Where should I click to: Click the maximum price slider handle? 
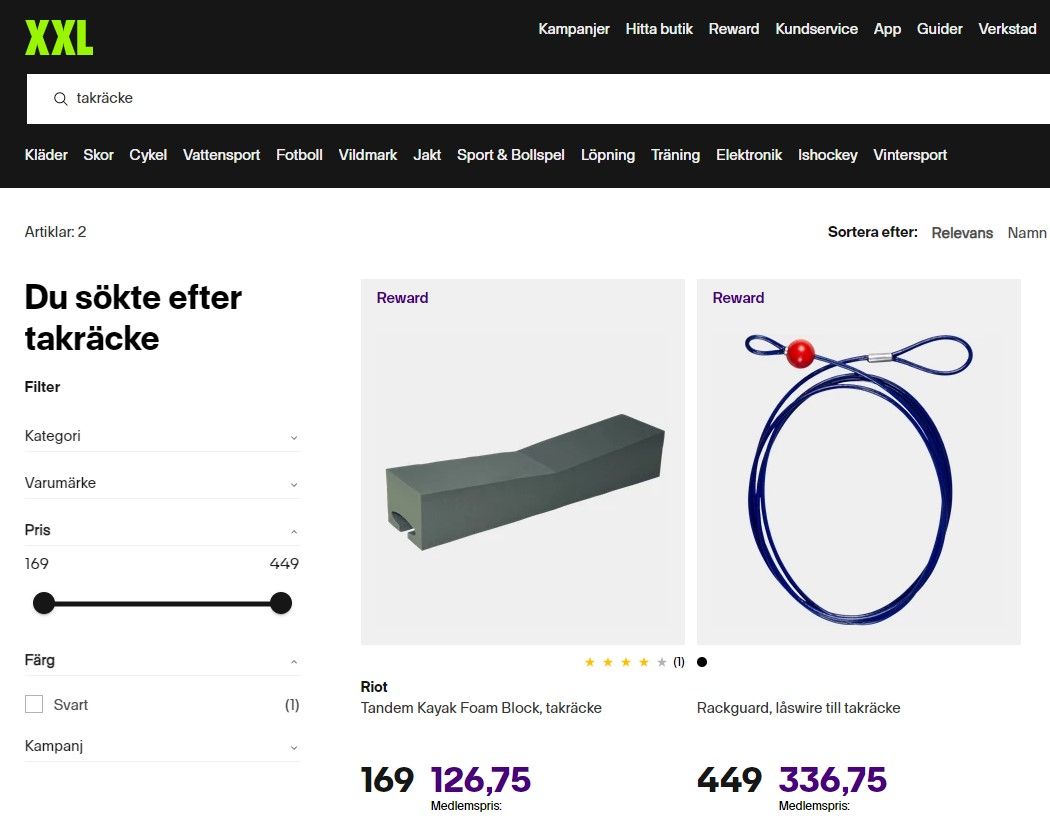(281, 603)
